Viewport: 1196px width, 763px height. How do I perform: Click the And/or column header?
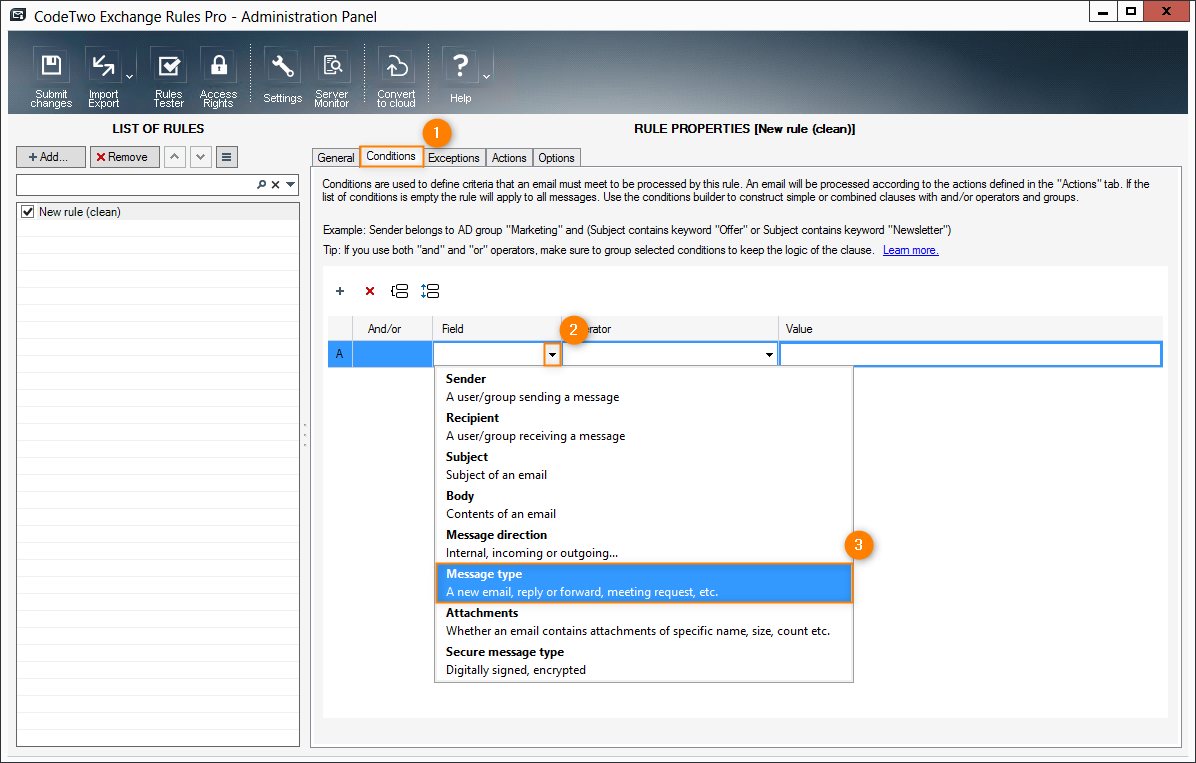392,329
